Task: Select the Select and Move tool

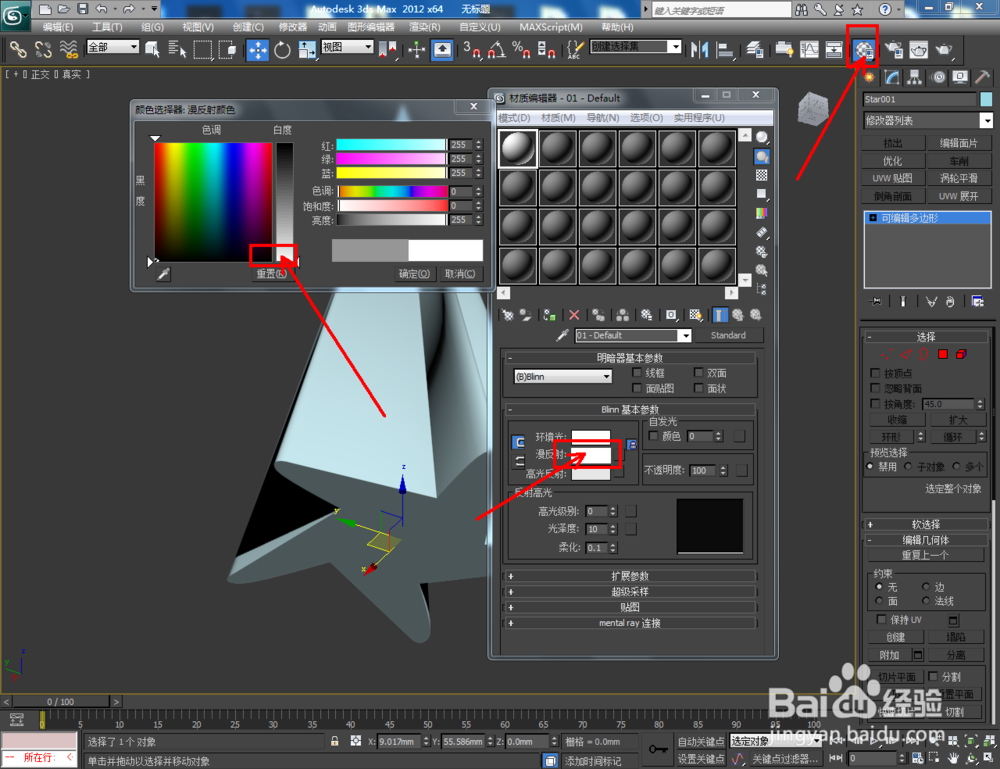Action: (257, 50)
